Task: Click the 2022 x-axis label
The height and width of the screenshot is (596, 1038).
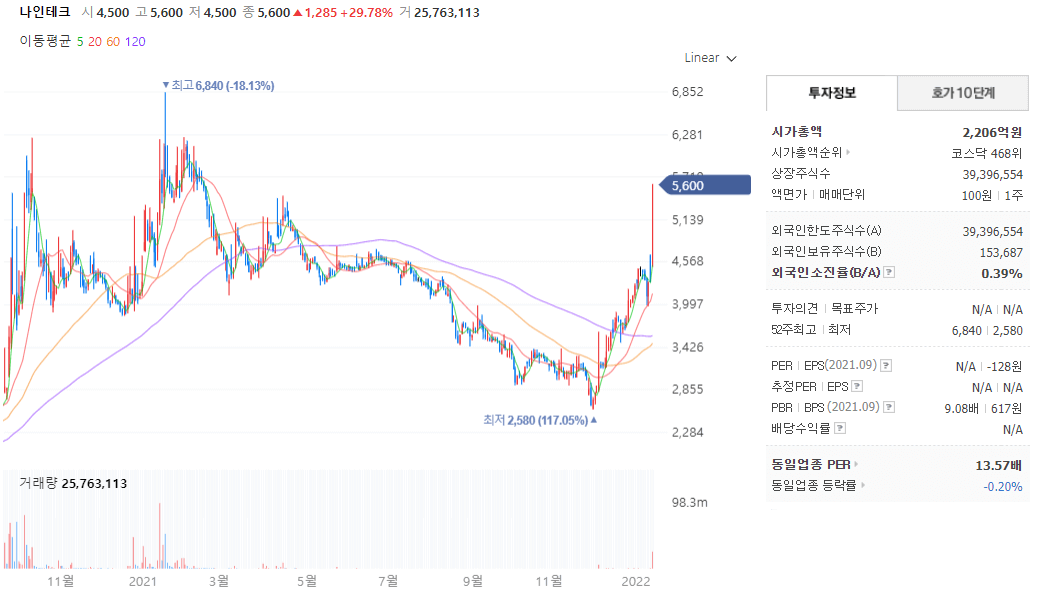Action: pos(636,581)
